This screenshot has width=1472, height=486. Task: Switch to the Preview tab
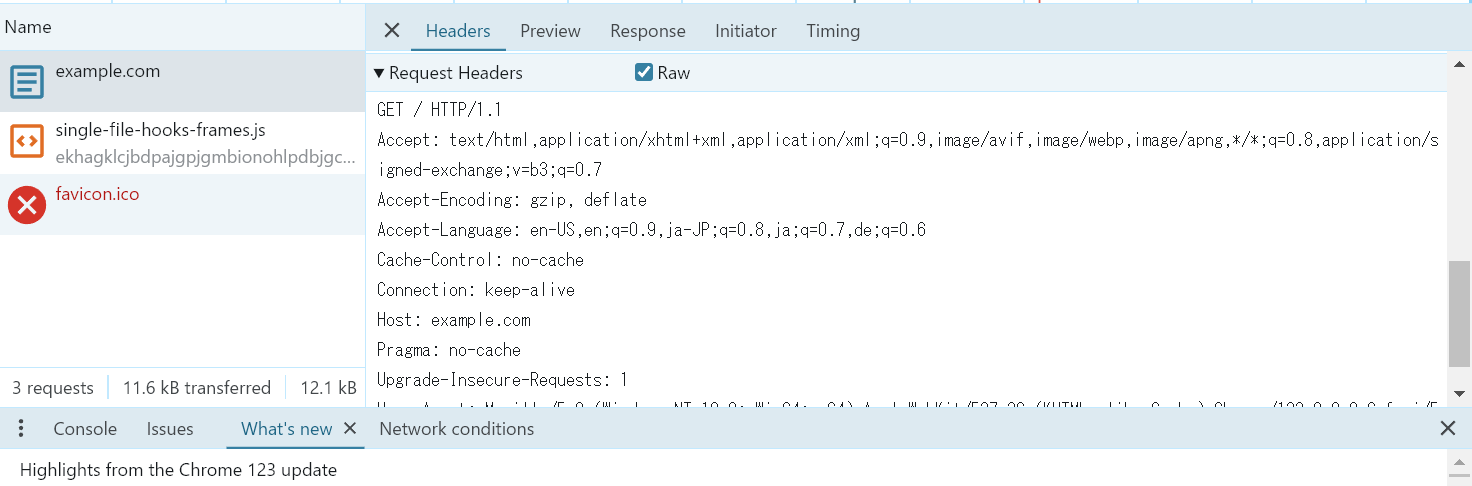pyautogui.click(x=550, y=31)
